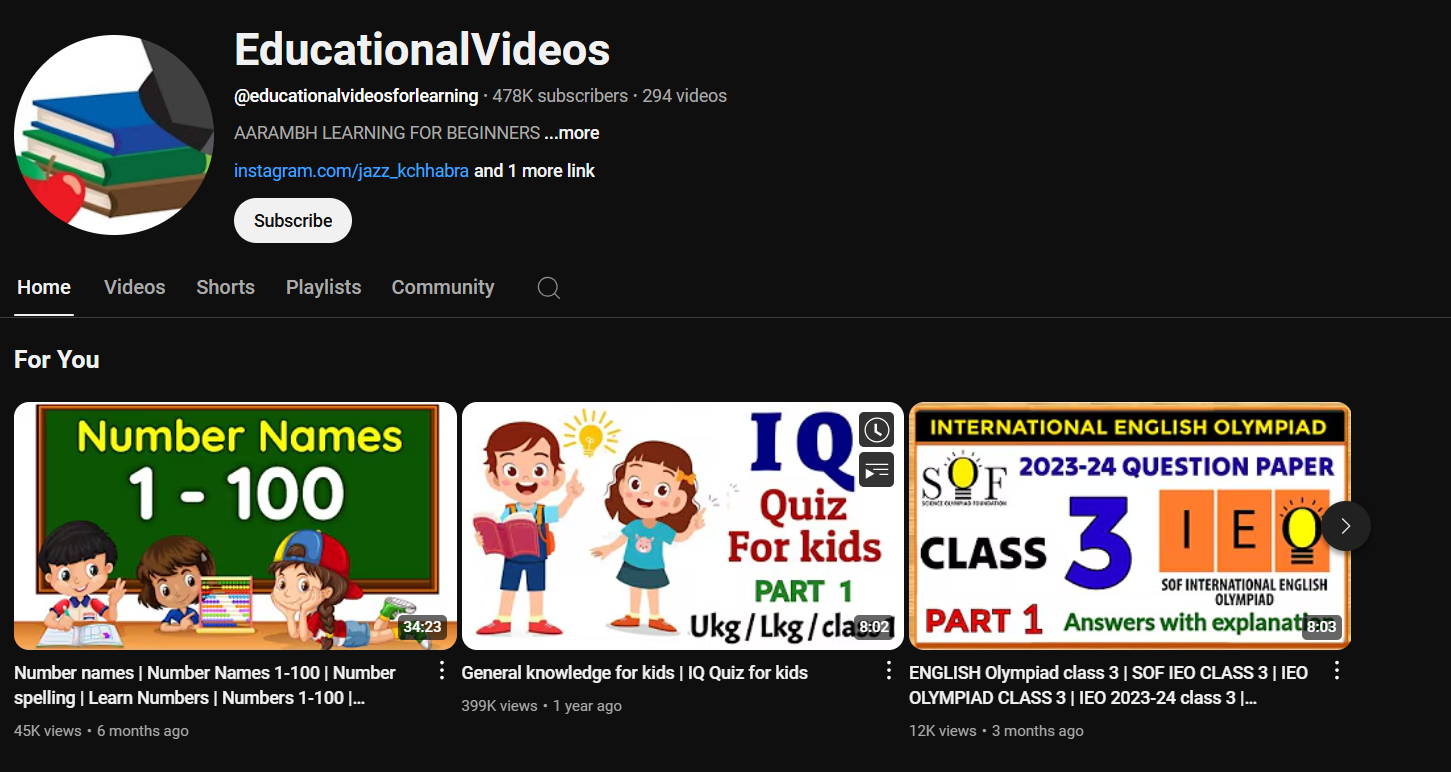Click '45K views • 6 months ago' text
This screenshot has width=1451, height=772.
pos(101,731)
